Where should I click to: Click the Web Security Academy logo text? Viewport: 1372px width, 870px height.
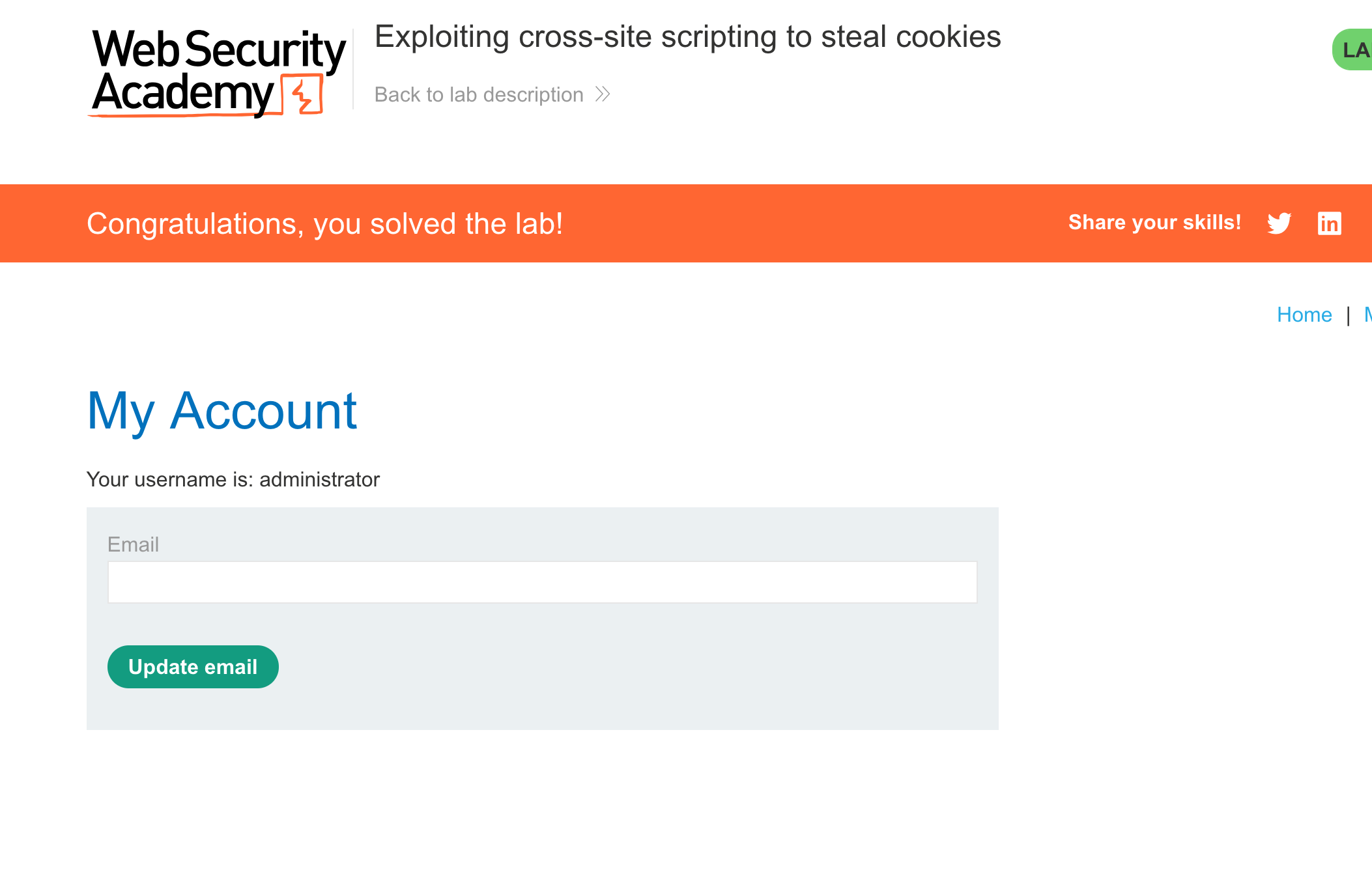[x=218, y=70]
